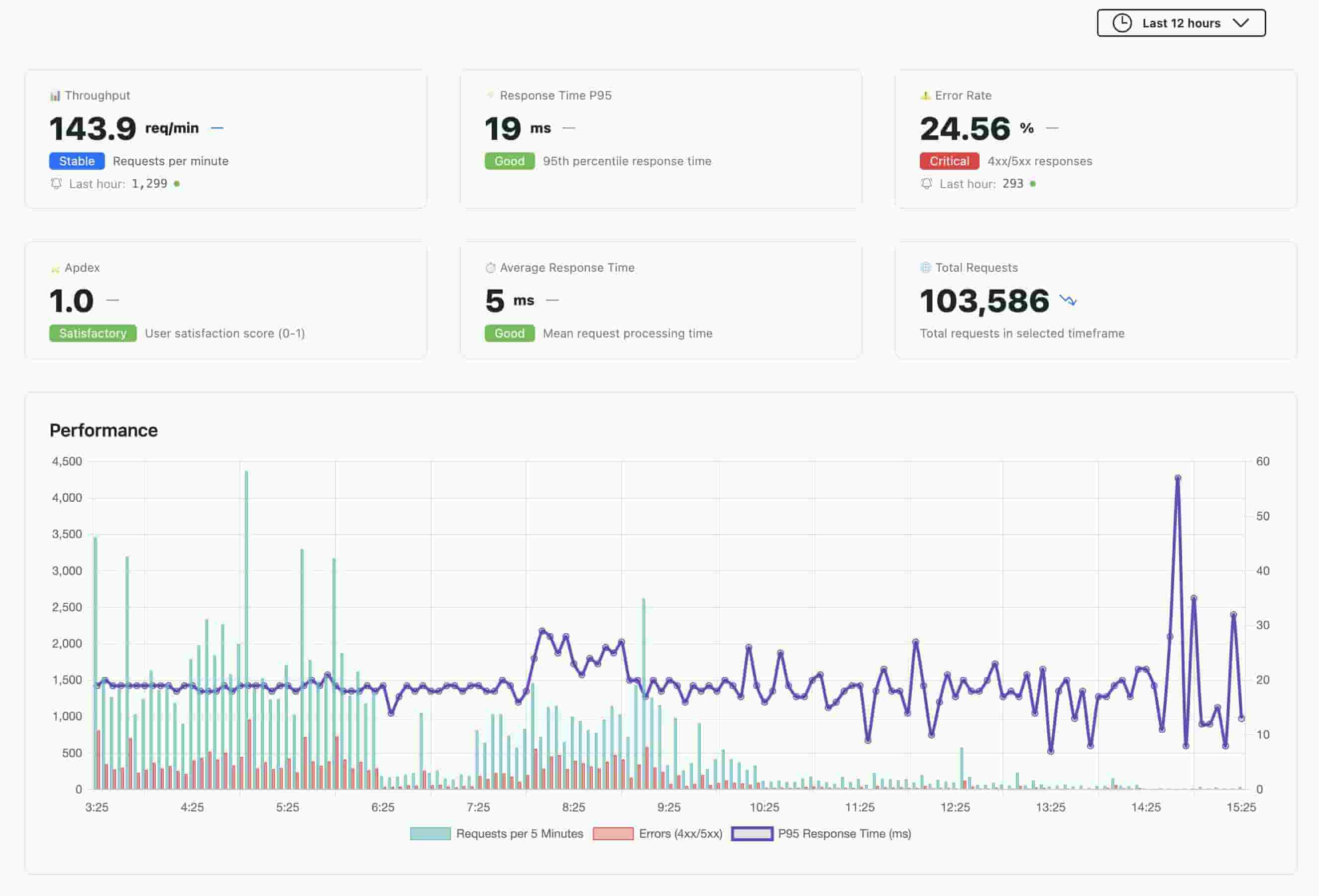
Task: Click the Good badge on Average Response Time
Action: (509, 333)
